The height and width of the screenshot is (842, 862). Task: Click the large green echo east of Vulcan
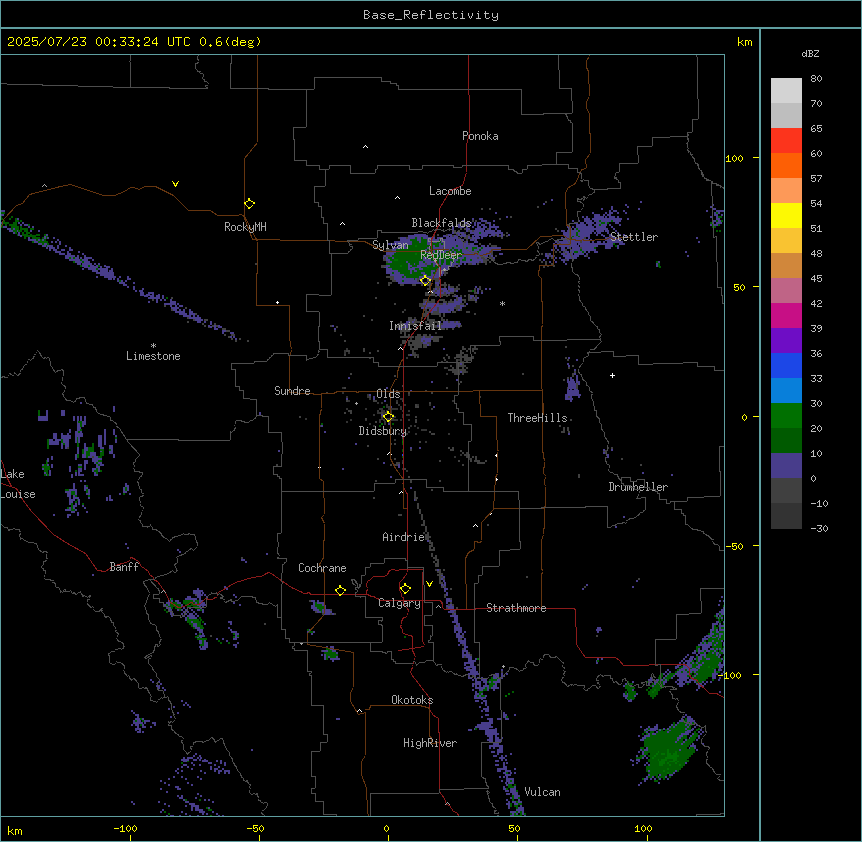[668, 750]
